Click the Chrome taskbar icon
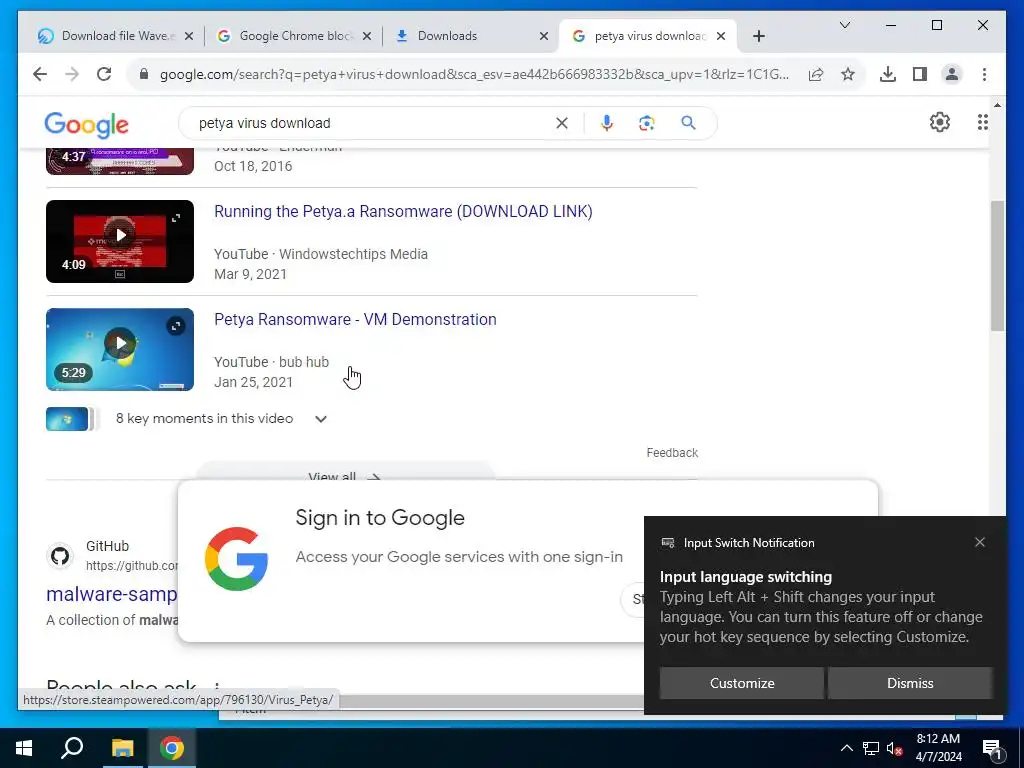1024x768 pixels. tap(172, 748)
